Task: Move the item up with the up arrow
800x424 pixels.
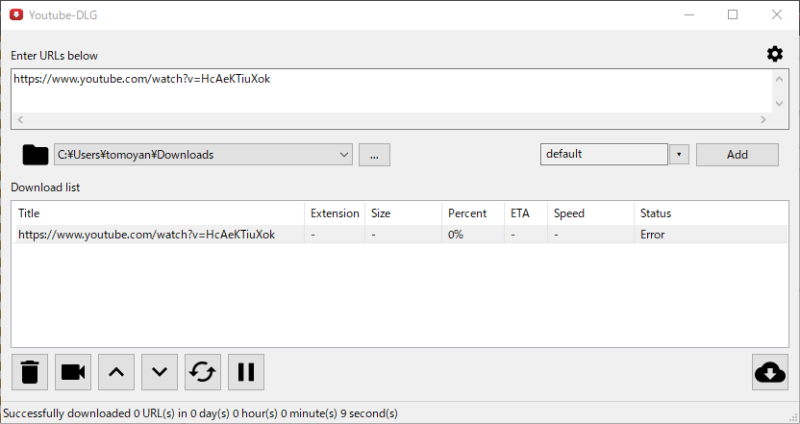Action: tap(116, 372)
